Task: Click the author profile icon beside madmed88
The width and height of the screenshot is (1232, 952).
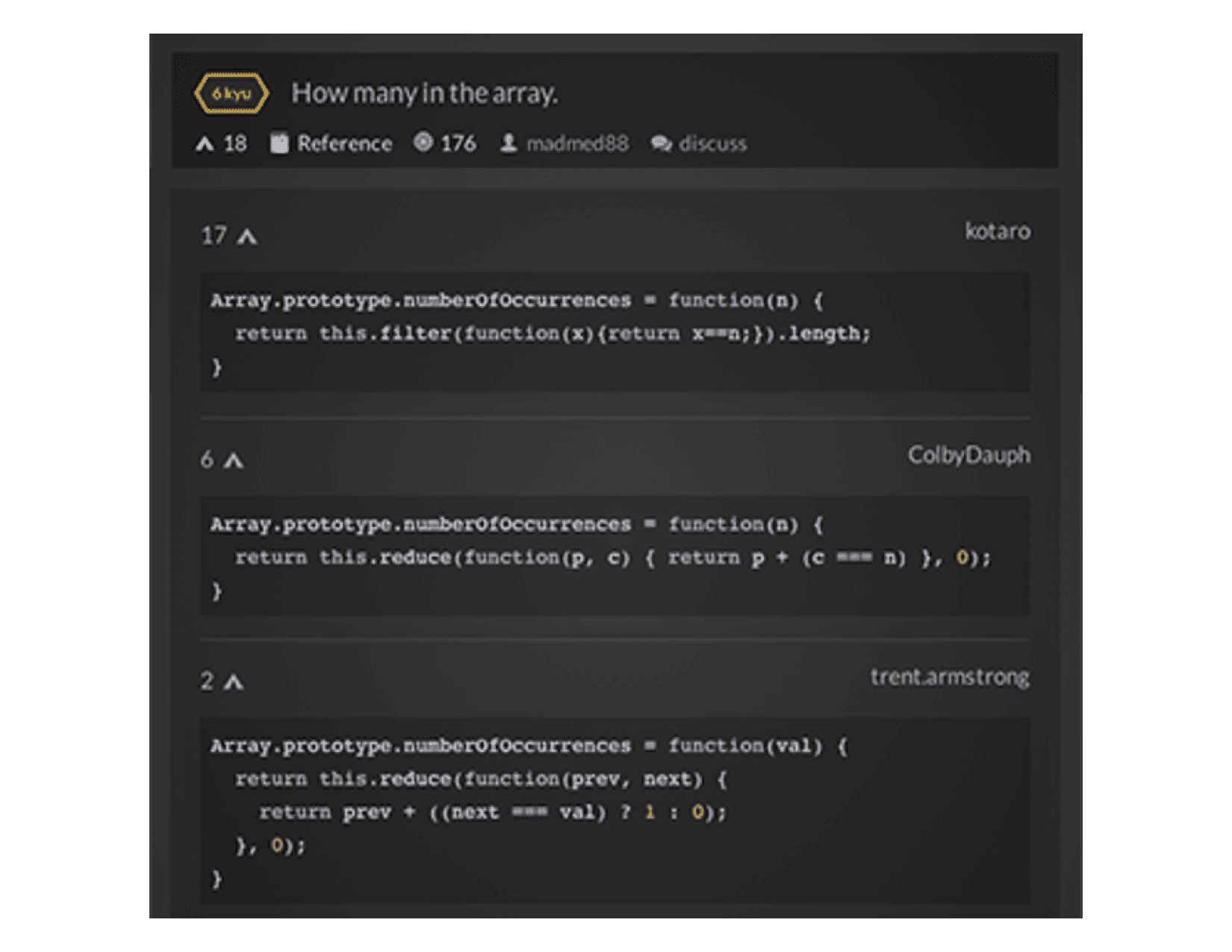Action: [508, 143]
